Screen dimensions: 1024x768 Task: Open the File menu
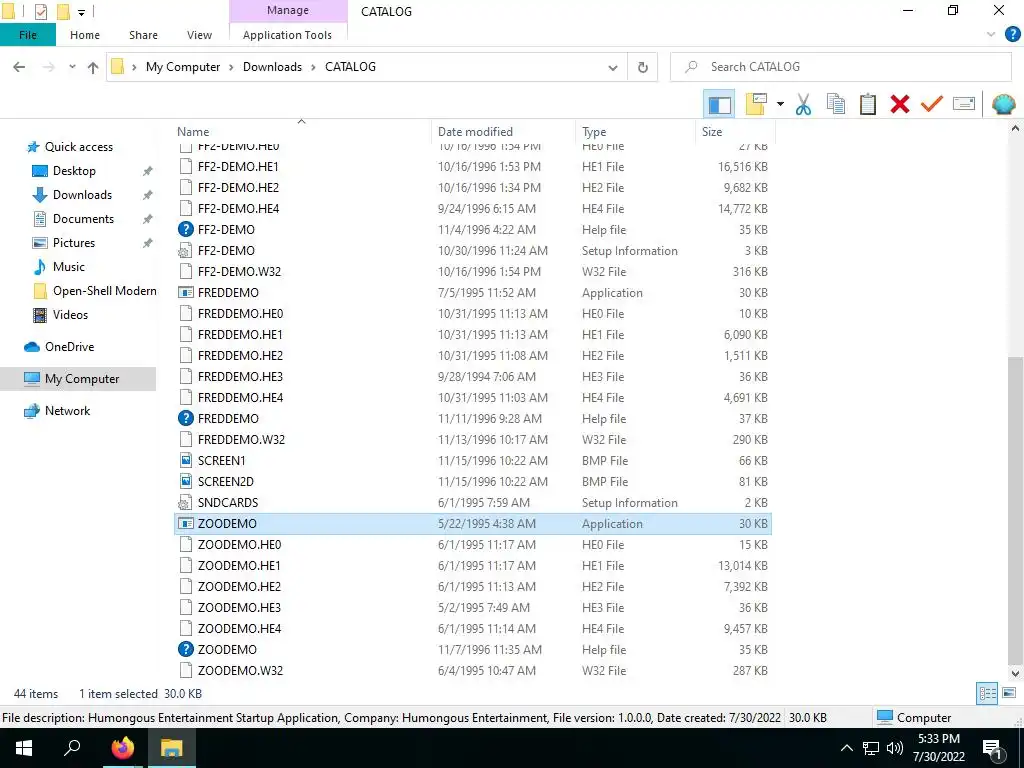28,35
